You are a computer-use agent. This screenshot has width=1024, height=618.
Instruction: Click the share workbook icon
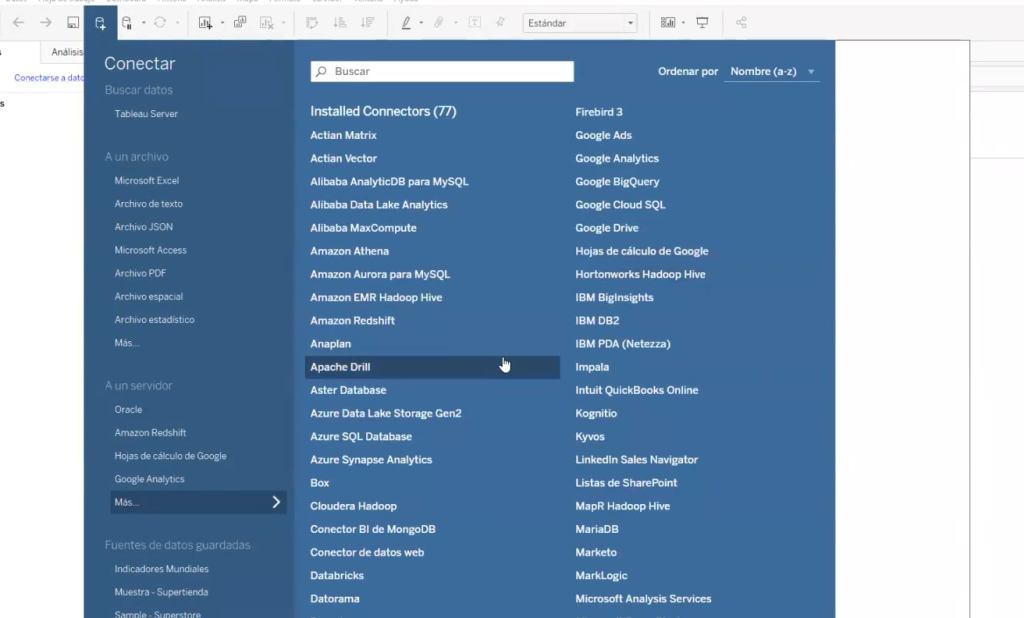741,23
